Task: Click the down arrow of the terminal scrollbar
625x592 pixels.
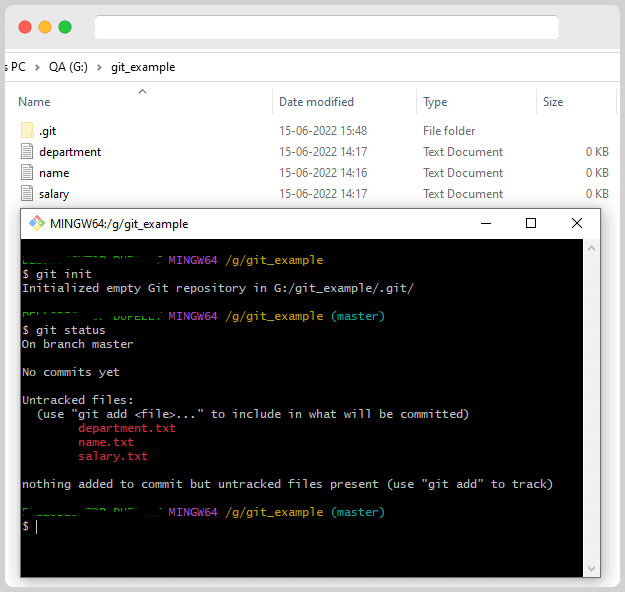Action: [591, 568]
